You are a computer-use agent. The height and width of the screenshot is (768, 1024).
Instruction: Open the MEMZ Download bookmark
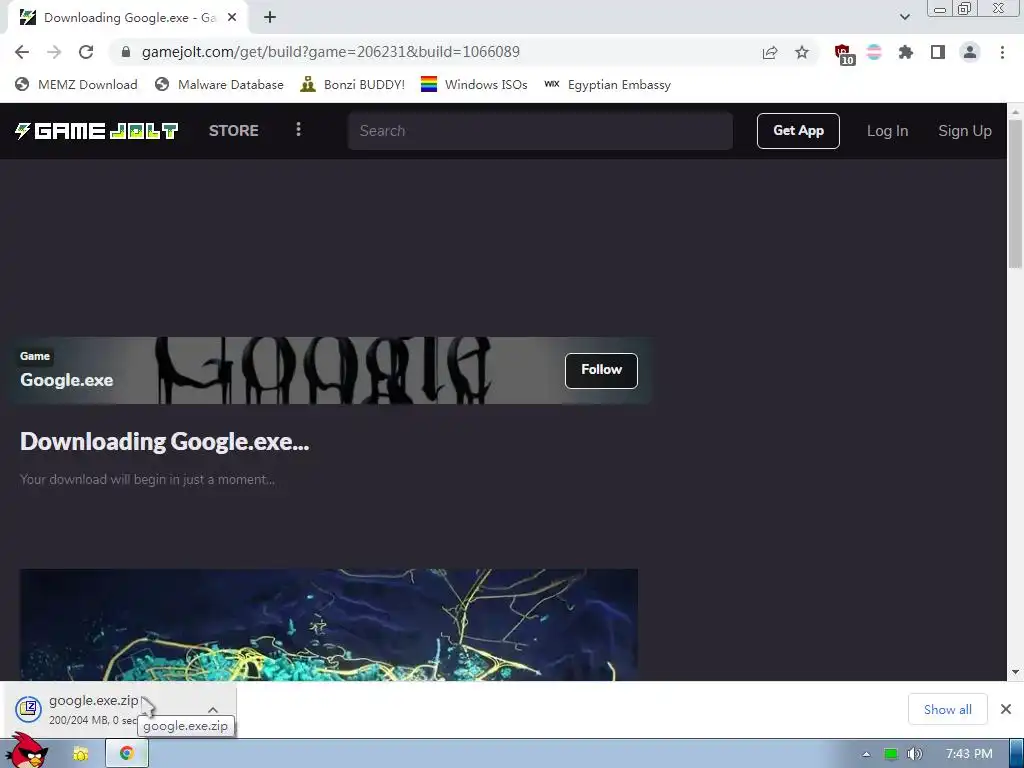coord(76,85)
